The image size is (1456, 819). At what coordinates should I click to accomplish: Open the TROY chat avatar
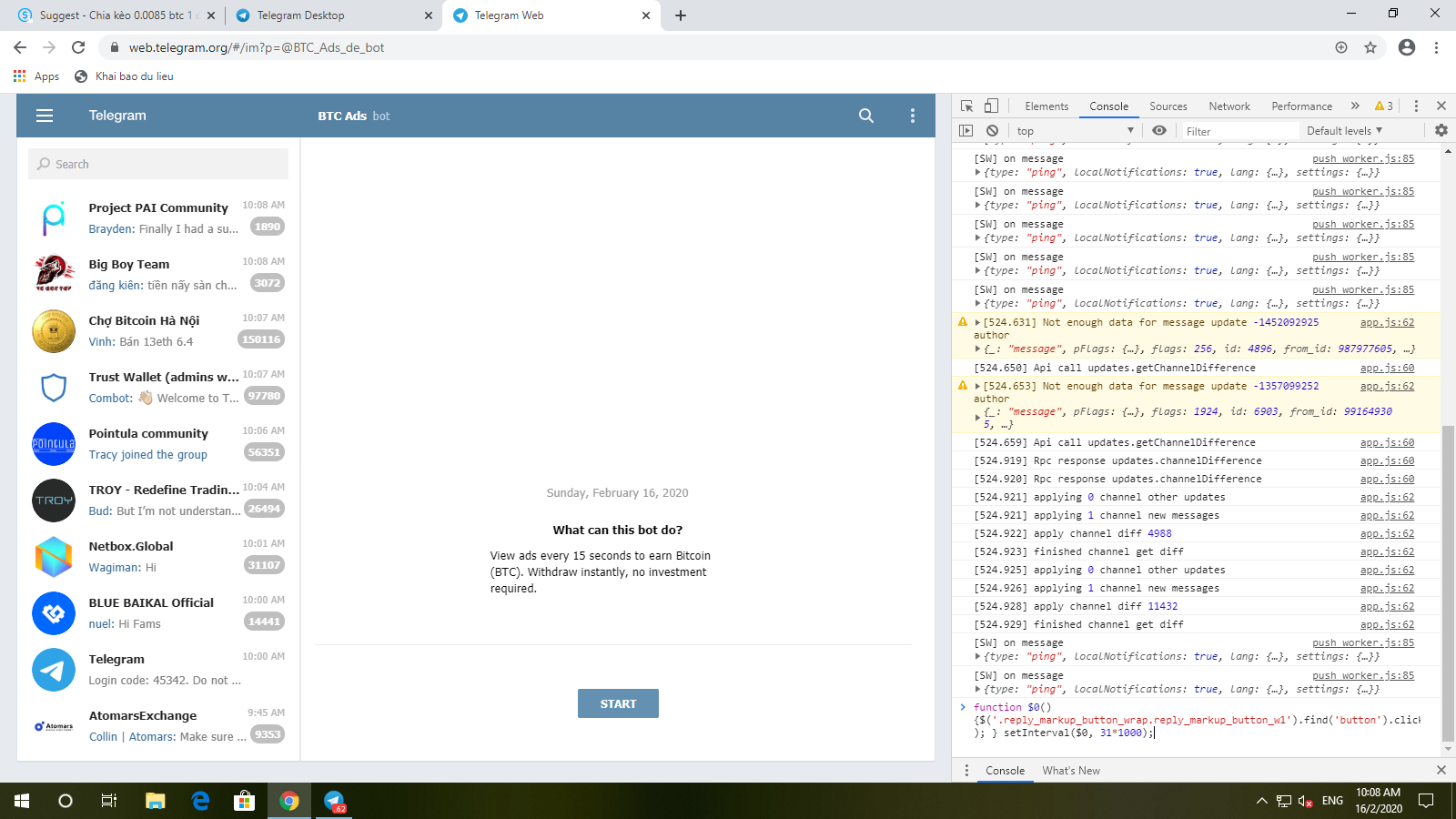54,500
